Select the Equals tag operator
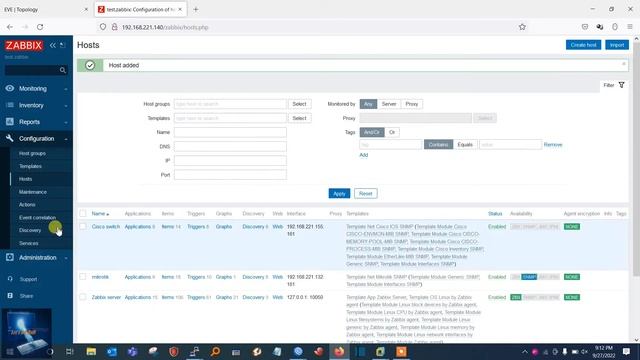This screenshot has height=360, width=640. 465,144
